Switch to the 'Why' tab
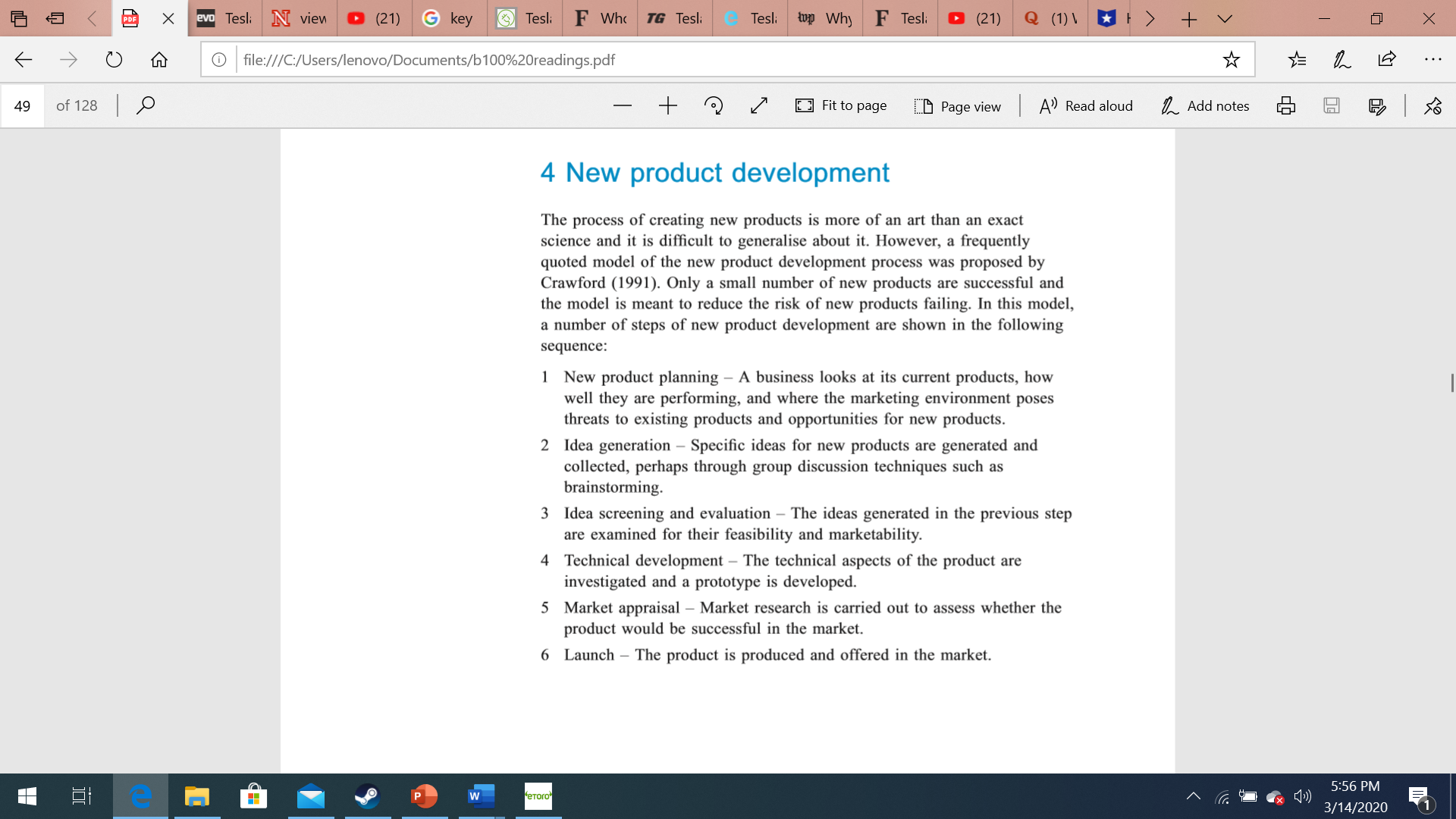Screen dimensions: 1456x819 coord(825,18)
